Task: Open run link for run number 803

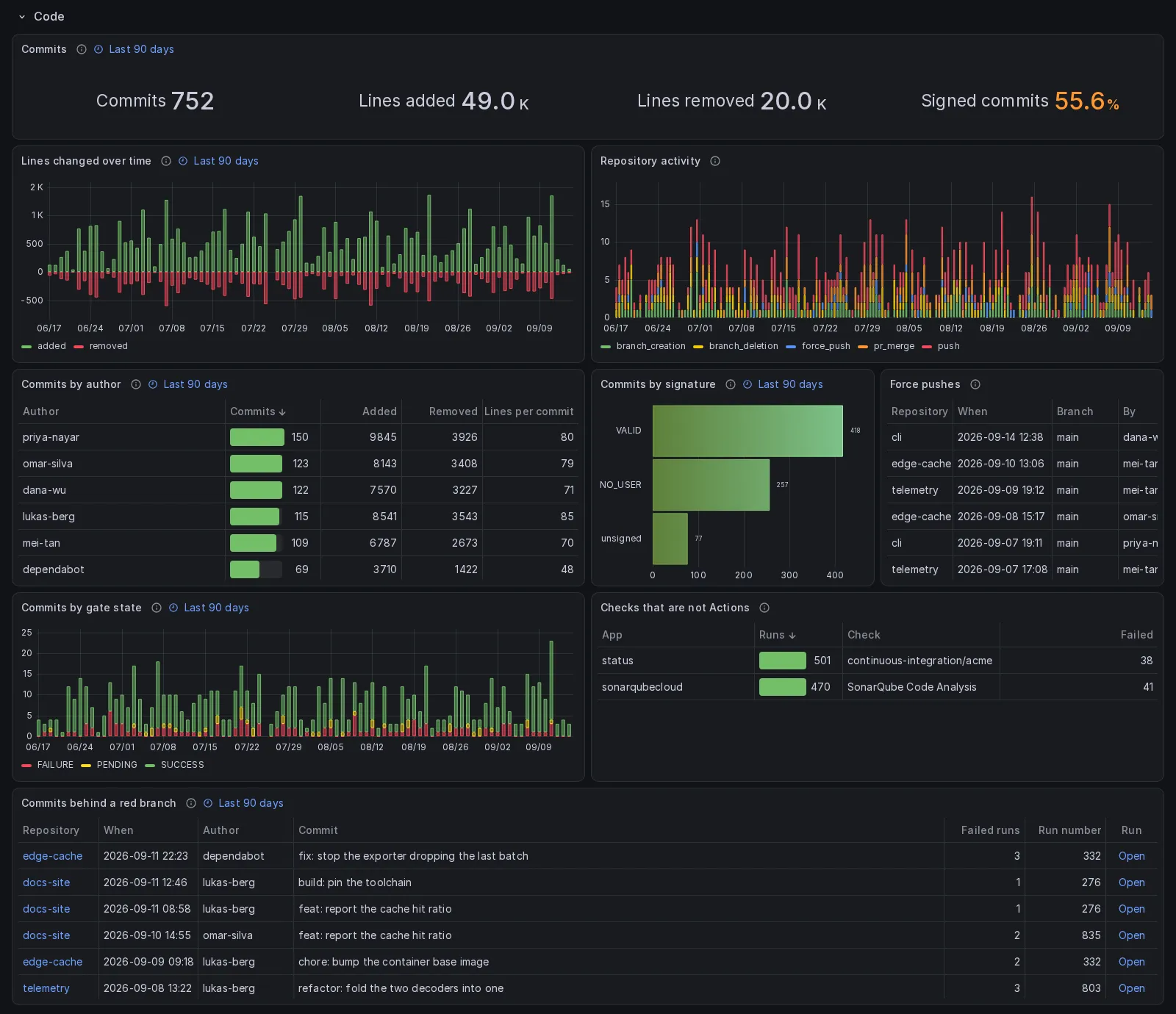Action: [x=1131, y=988]
